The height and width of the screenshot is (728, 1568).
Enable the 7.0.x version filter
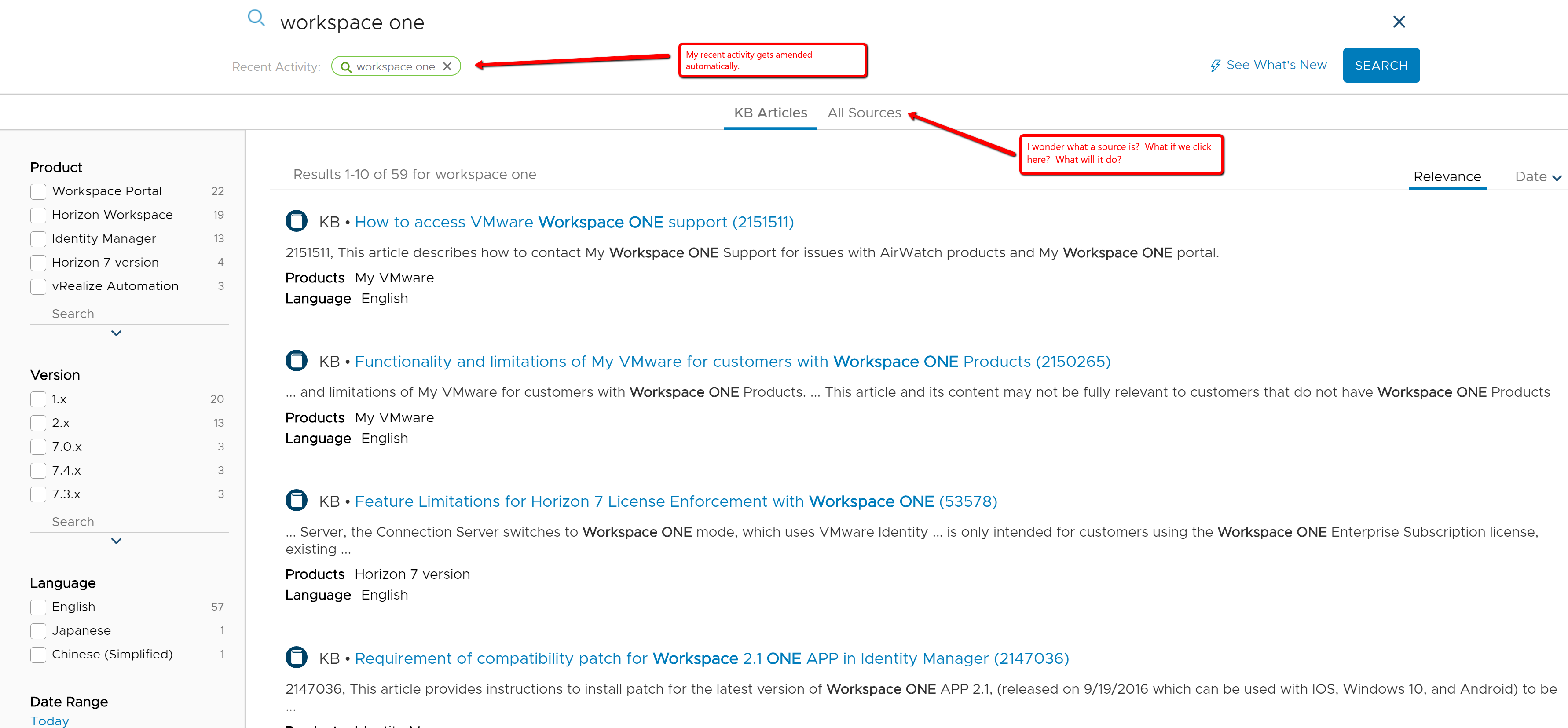point(38,447)
